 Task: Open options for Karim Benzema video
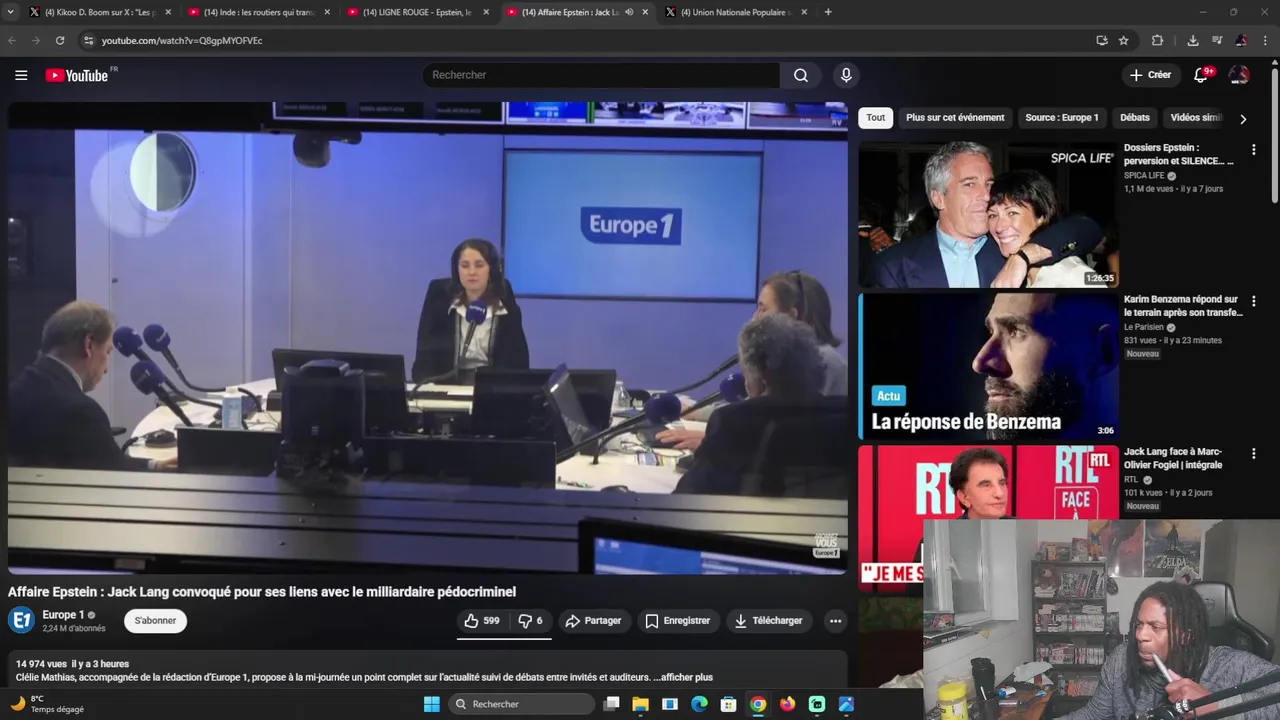[x=1253, y=301]
